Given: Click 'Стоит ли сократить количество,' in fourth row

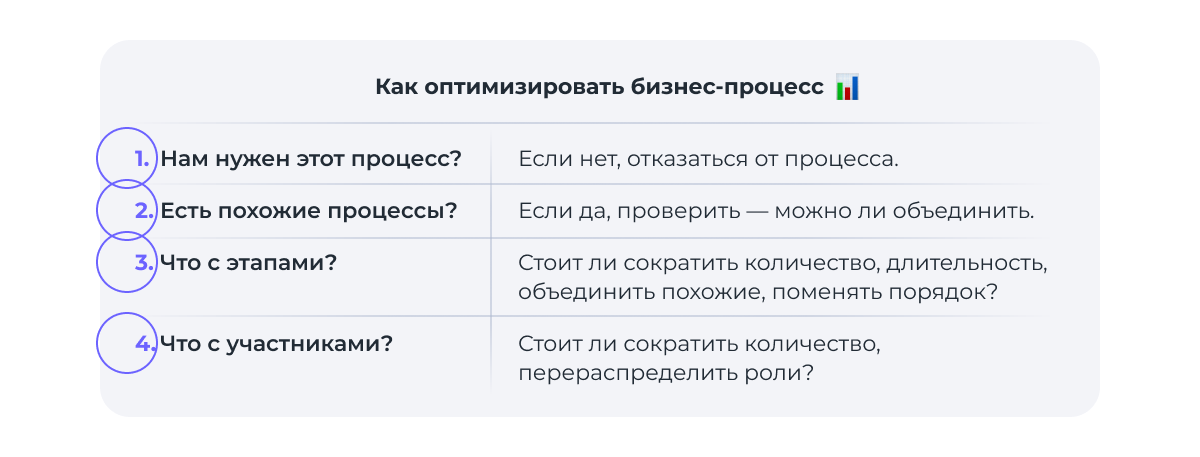Looking at the screenshot, I should coord(699,344).
